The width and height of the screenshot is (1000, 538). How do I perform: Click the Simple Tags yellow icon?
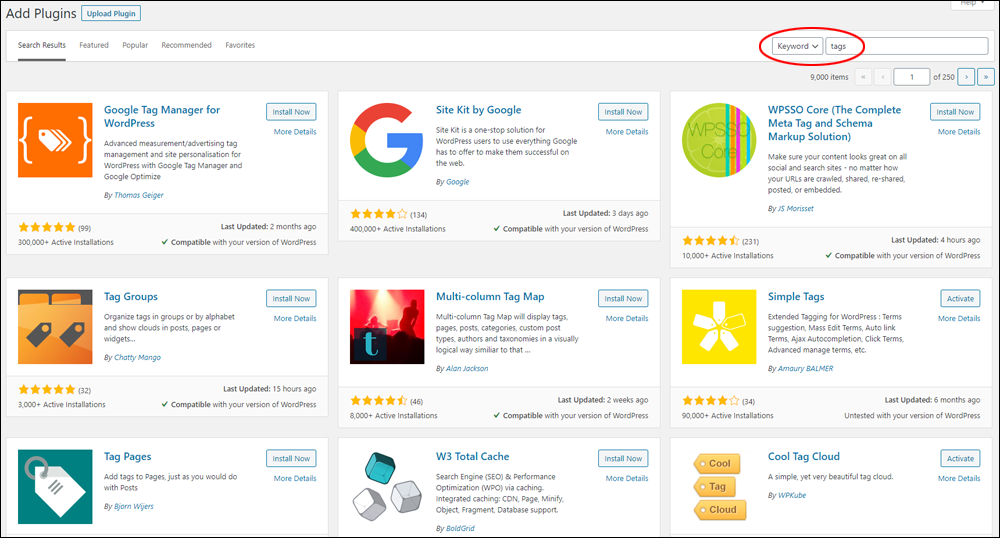[719, 327]
